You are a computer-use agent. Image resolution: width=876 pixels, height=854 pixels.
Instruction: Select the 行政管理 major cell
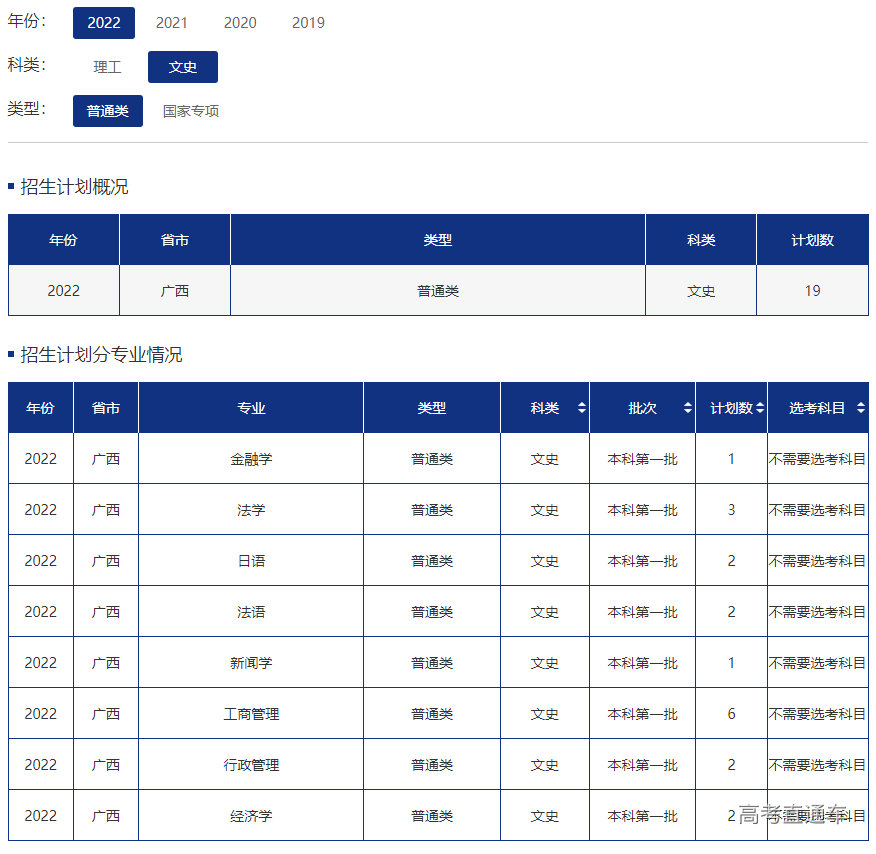tap(251, 765)
